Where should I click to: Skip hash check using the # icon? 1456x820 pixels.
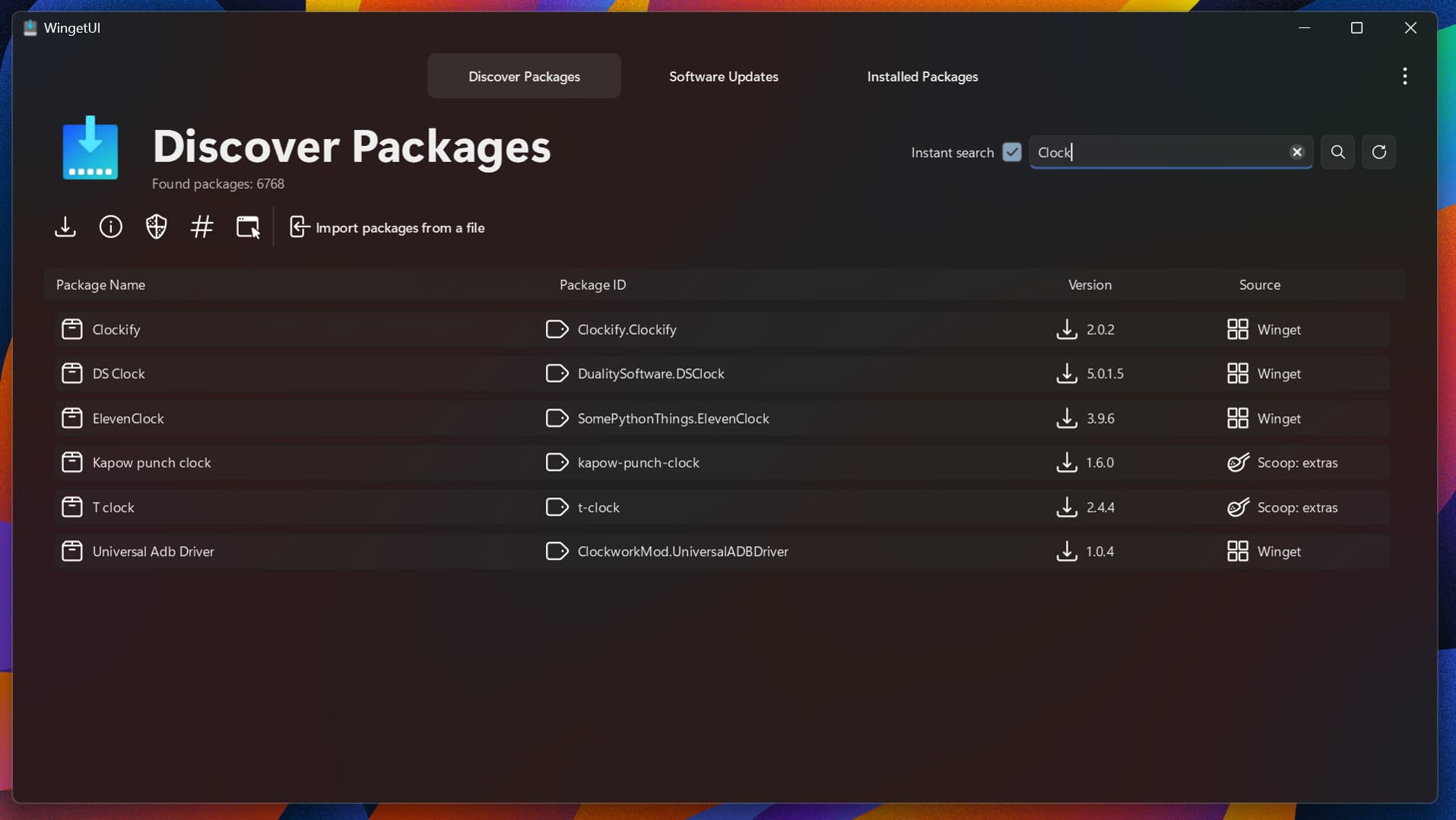coord(202,227)
